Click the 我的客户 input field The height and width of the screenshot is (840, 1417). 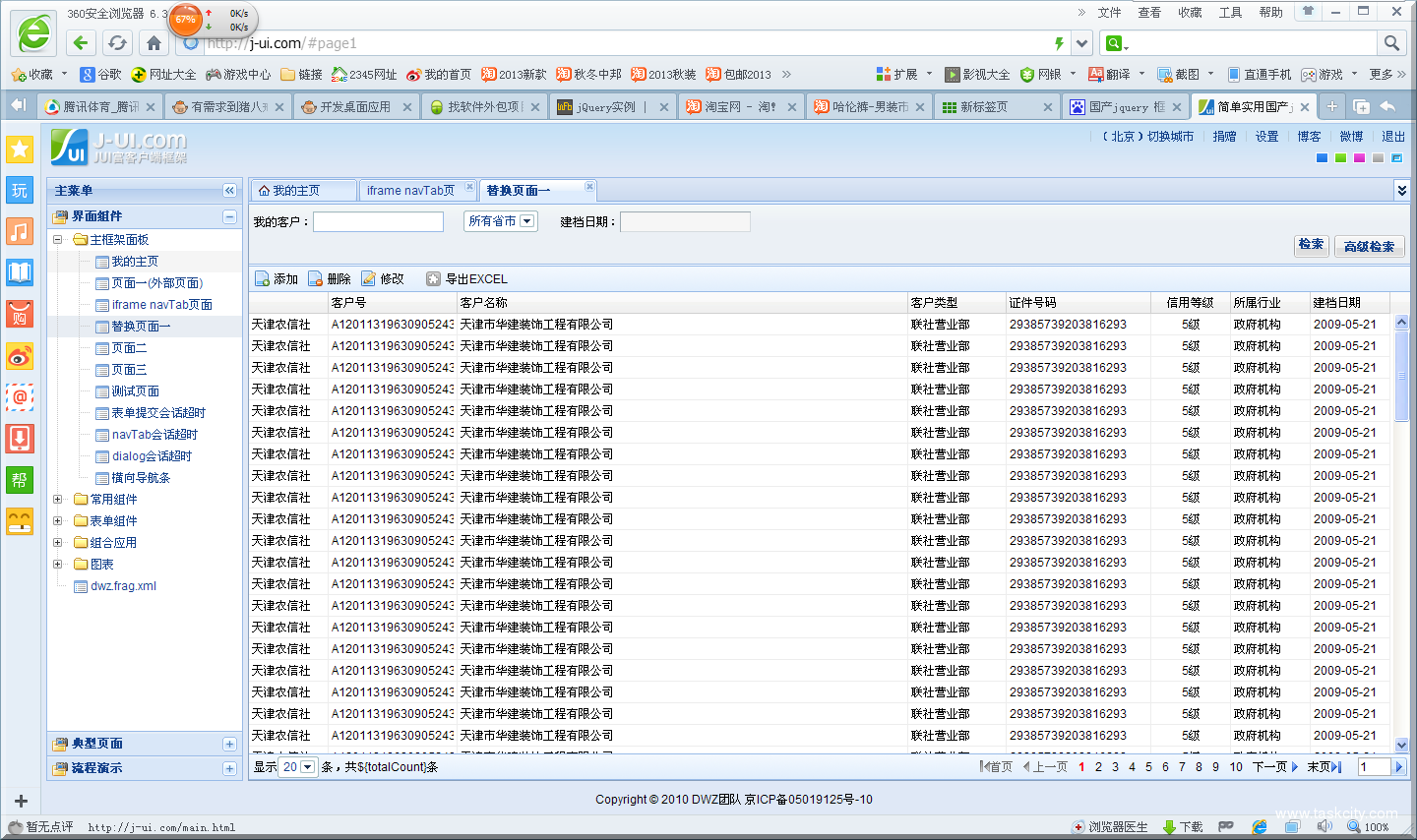pos(378,222)
